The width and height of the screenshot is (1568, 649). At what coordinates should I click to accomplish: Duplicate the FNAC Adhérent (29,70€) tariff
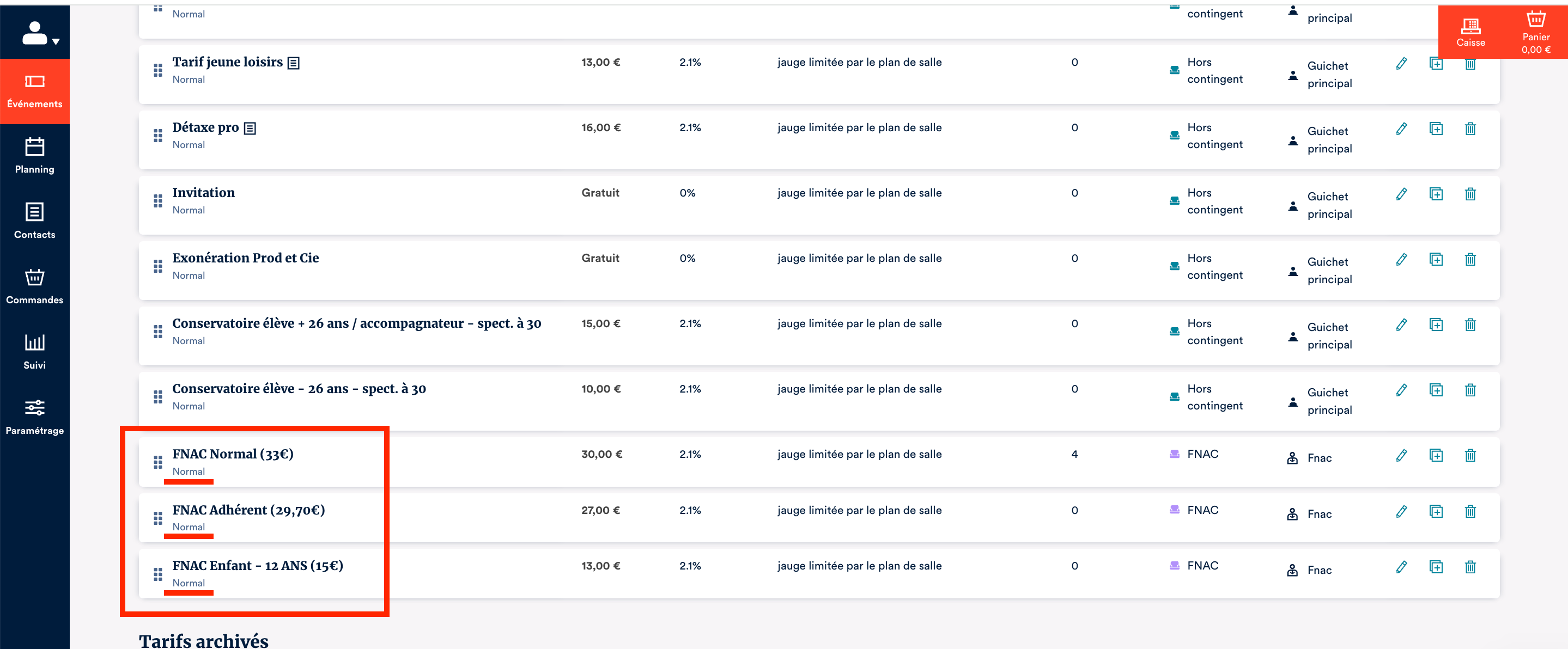click(x=1435, y=511)
